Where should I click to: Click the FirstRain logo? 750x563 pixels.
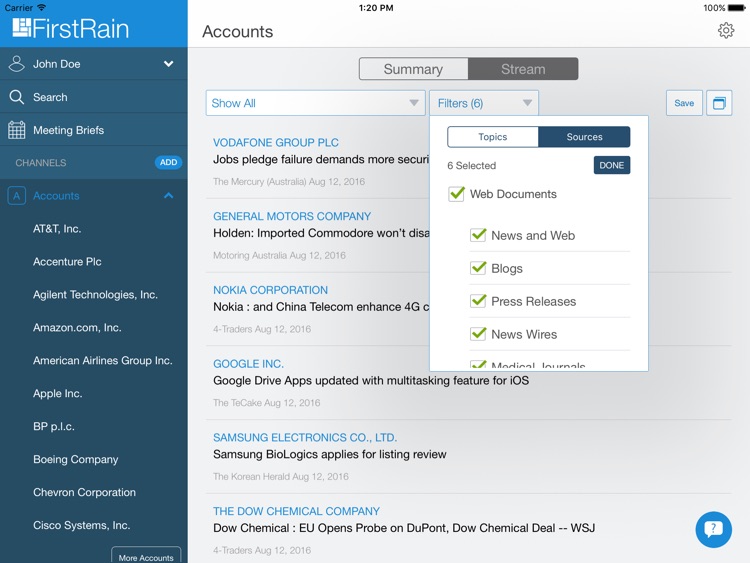tap(71, 28)
